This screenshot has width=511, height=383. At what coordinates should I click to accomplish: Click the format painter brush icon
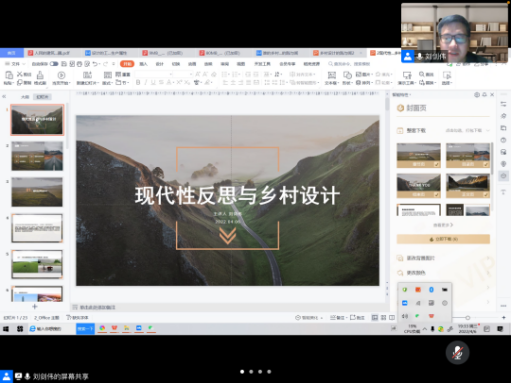click(40, 75)
